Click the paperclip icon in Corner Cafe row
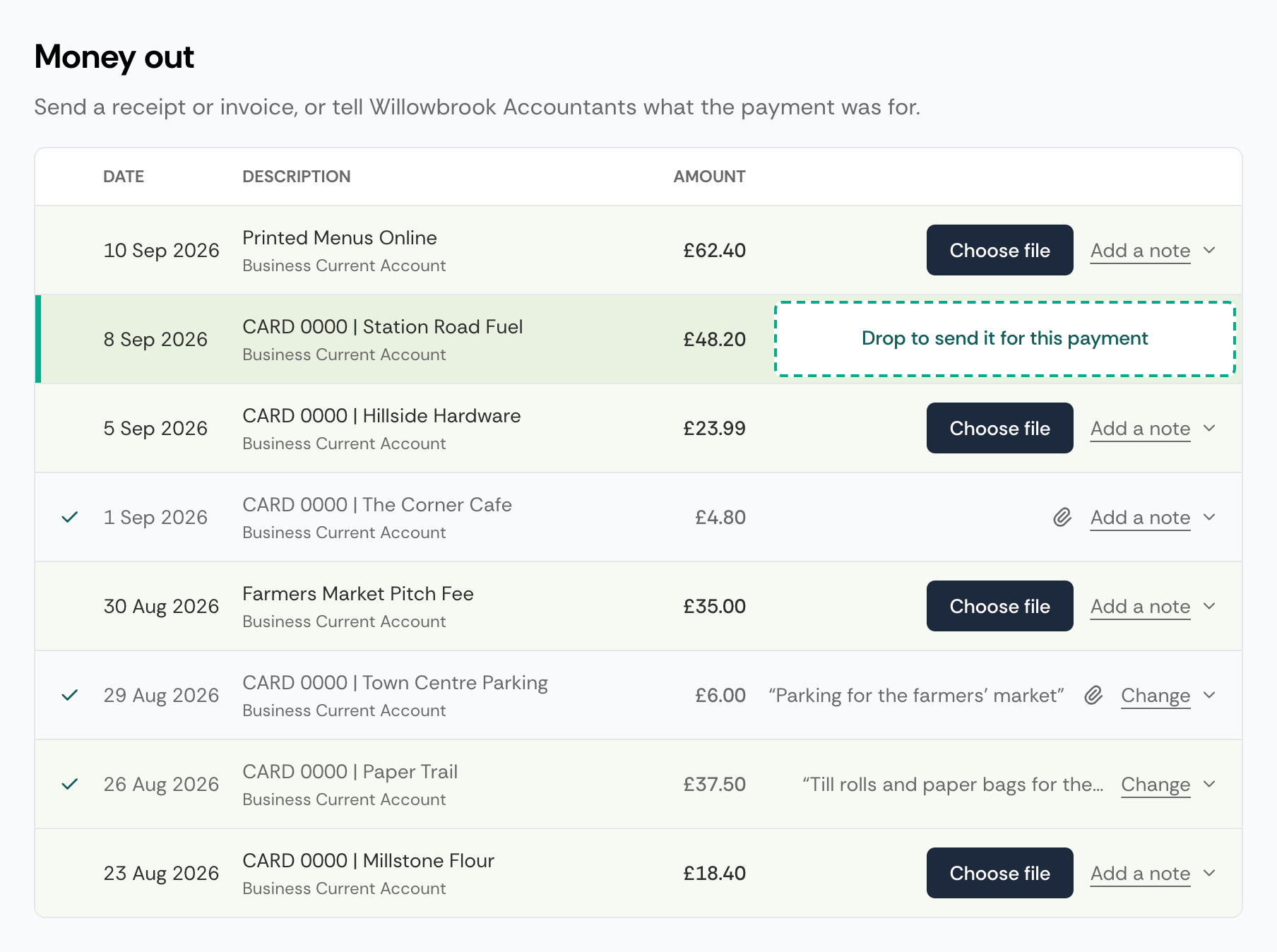The height and width of the screenshot is (952, 1277). pos(1062,518)
